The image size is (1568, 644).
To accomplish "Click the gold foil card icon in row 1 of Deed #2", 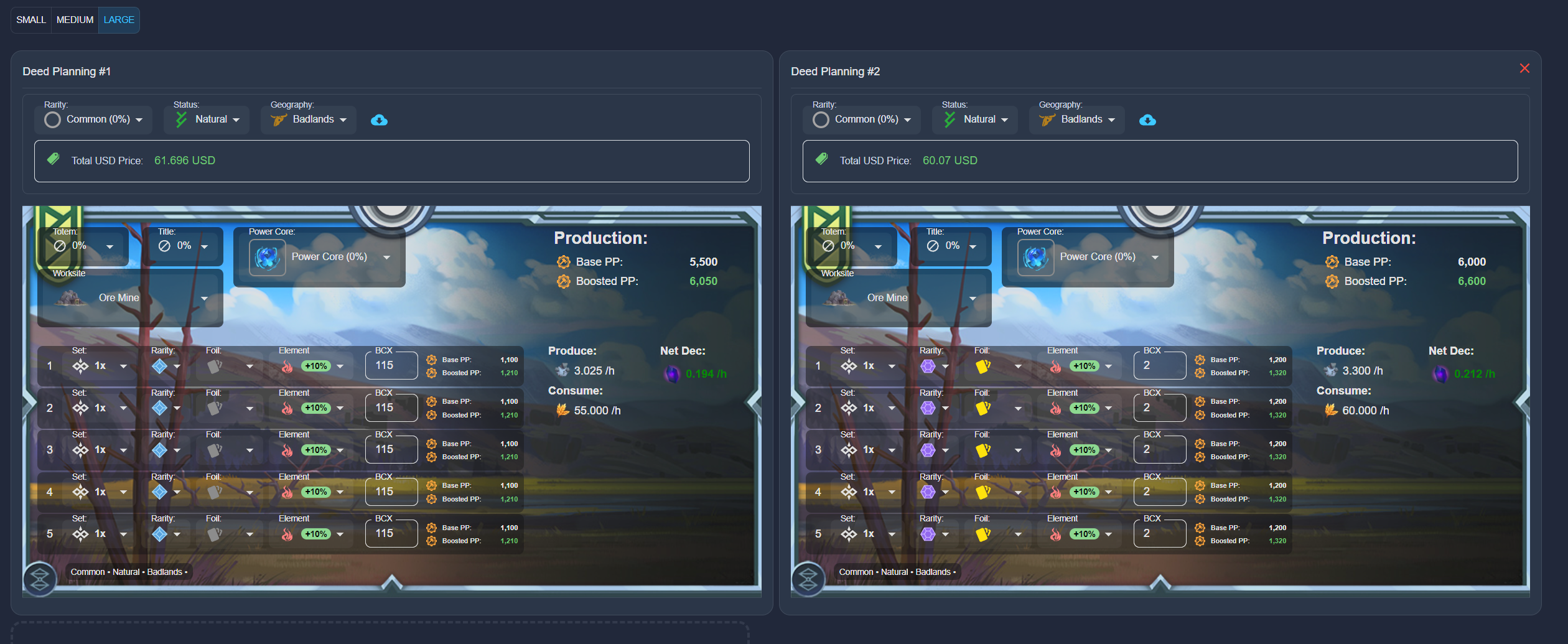I will click(x=983, y=366).
